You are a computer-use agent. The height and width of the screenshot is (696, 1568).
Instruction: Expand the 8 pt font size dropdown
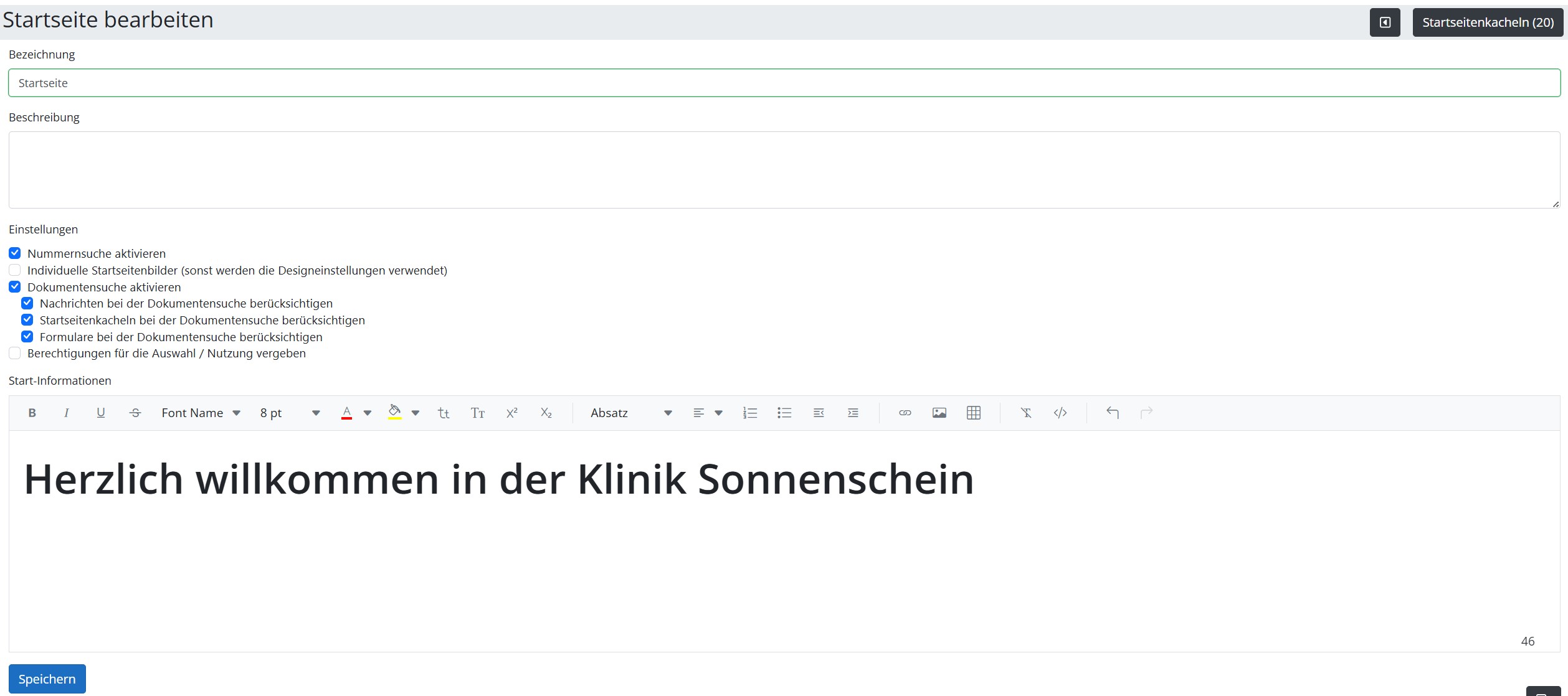tap(290, 413)
